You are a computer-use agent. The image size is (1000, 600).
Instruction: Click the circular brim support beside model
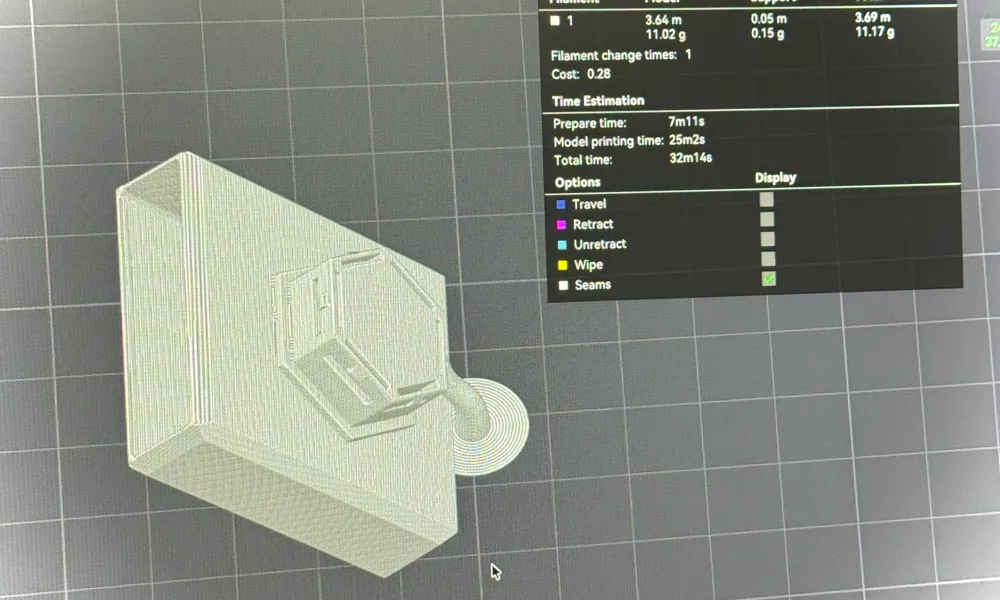(488, 427)
